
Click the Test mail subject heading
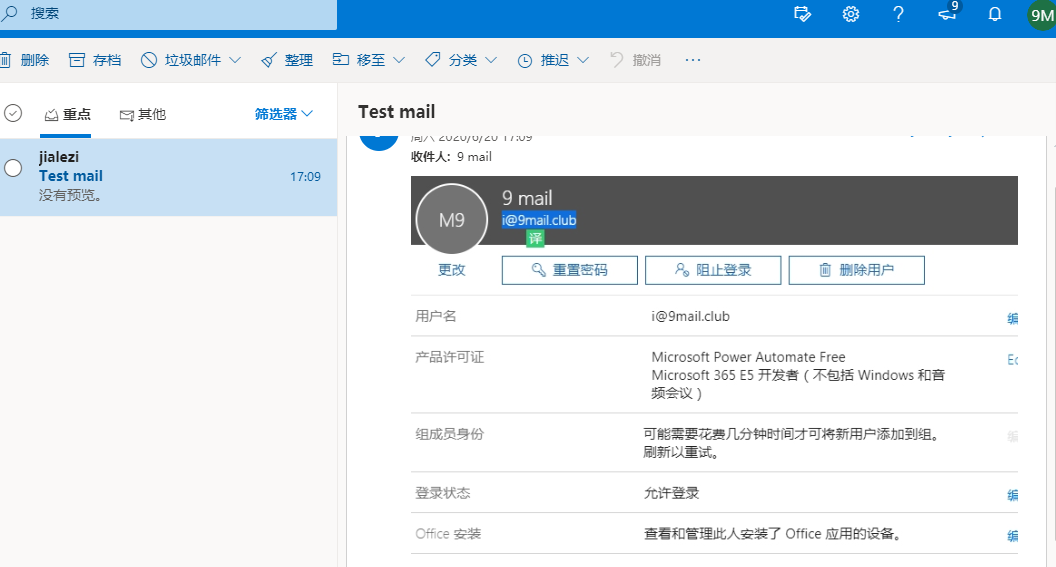397,112
